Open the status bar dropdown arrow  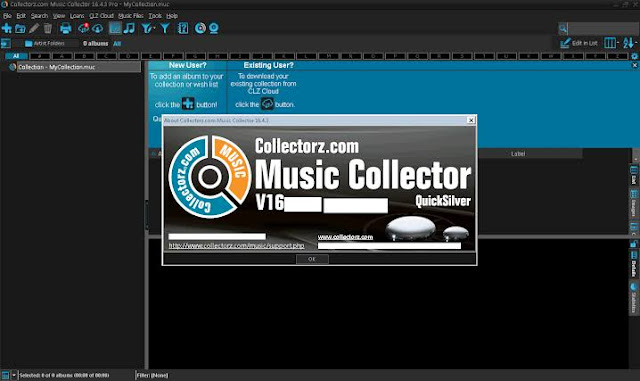click(14, 375)
